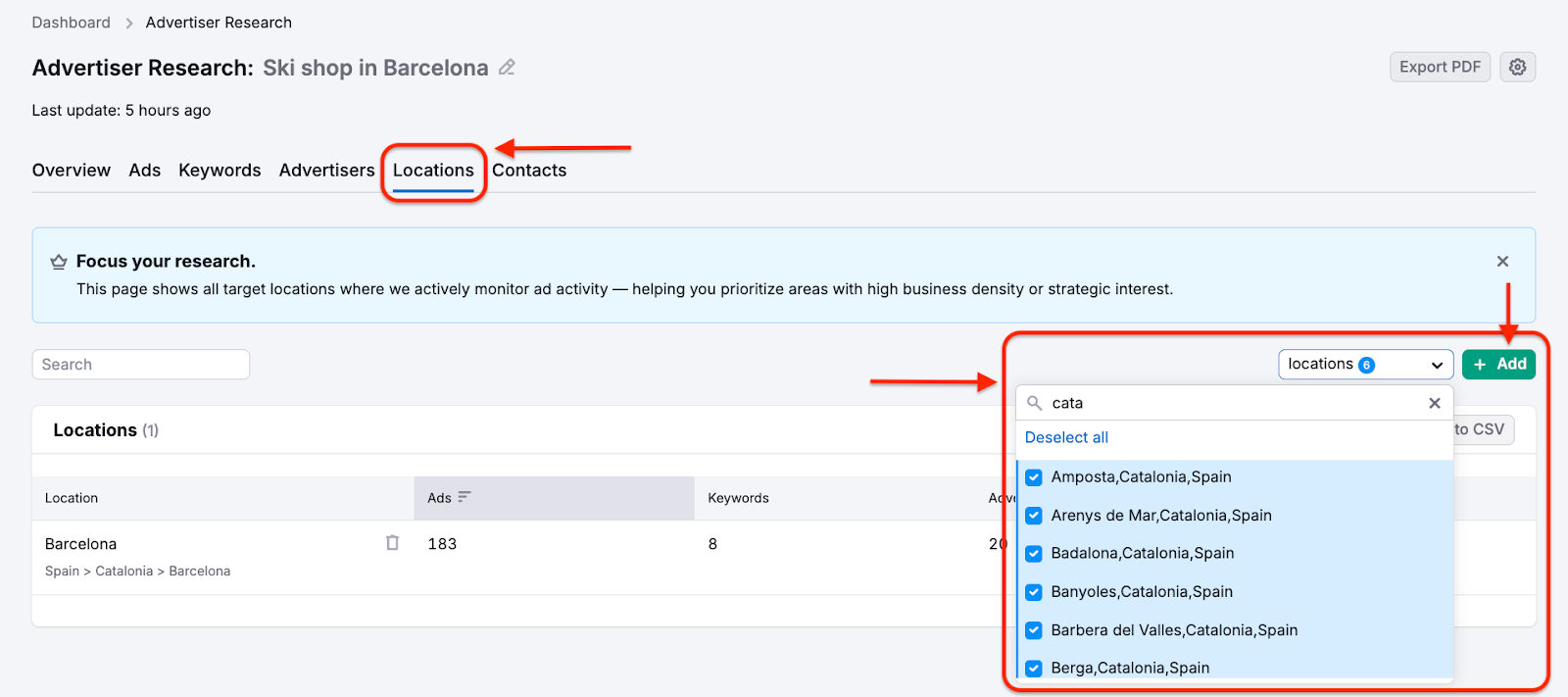
Task: Dismiss the Focus your research banner
Action: click(1502, 261)
